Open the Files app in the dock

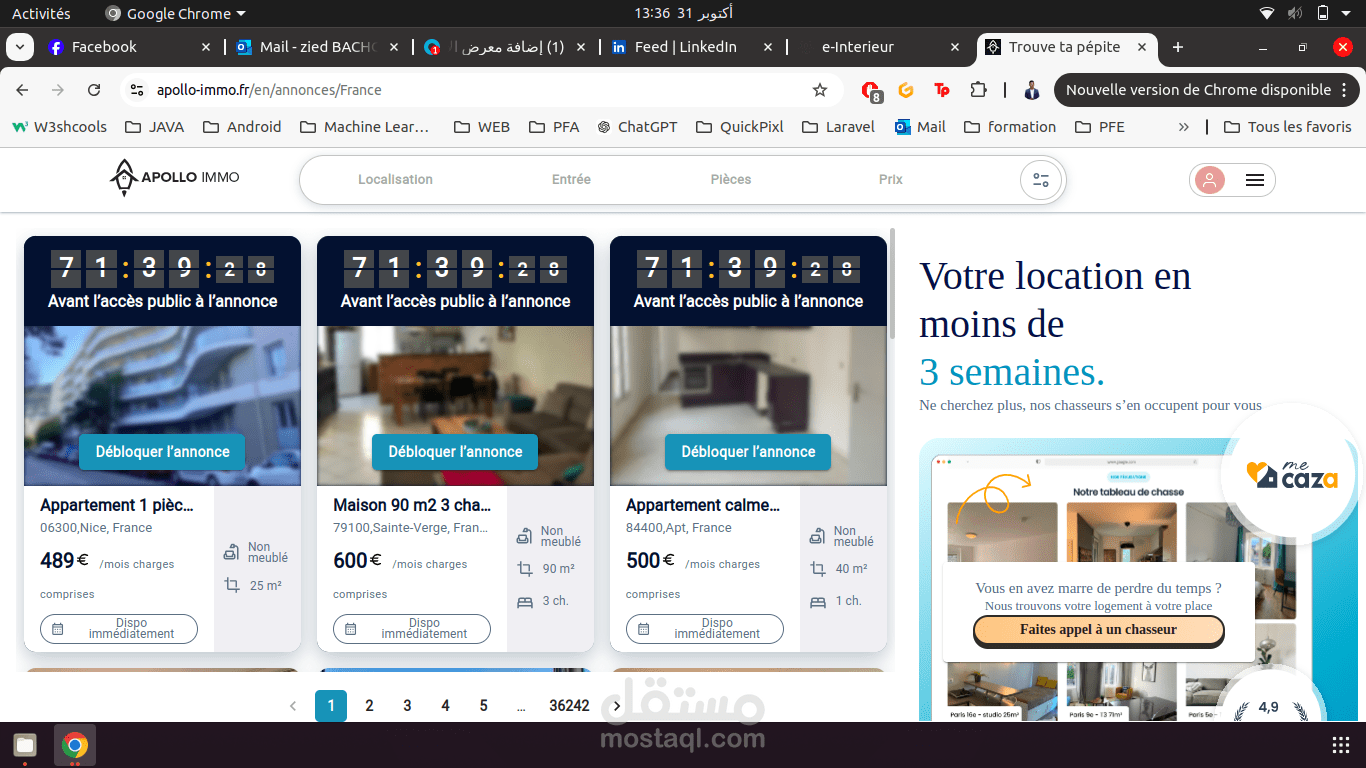25,745
